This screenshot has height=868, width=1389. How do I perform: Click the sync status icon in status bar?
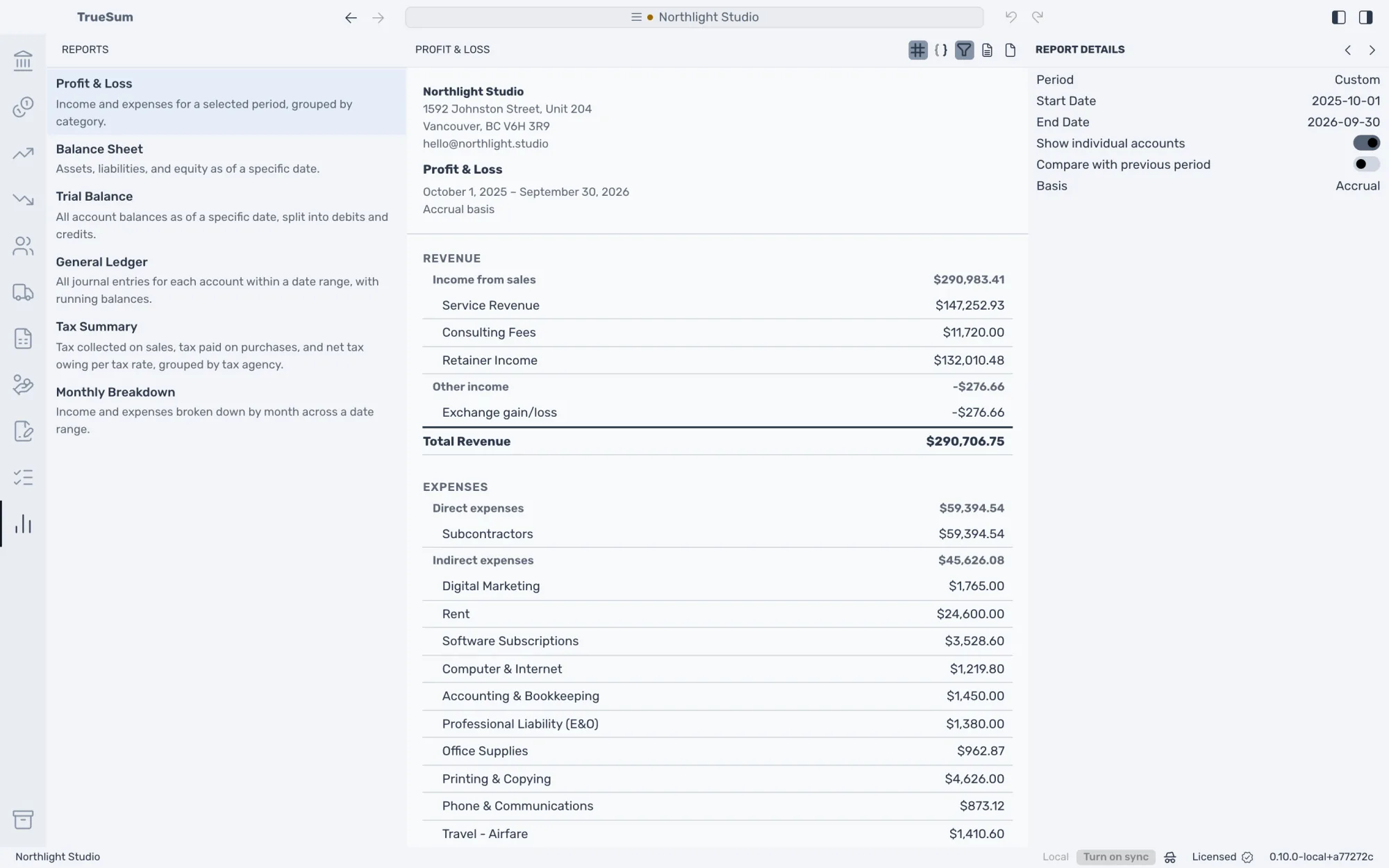coord(1170,857)
